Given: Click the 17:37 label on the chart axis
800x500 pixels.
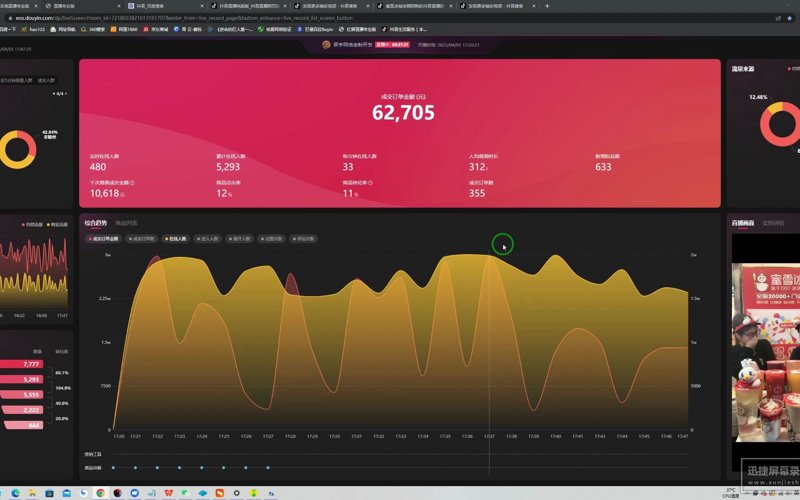Looking at the screenshot, I should point(489,436).
